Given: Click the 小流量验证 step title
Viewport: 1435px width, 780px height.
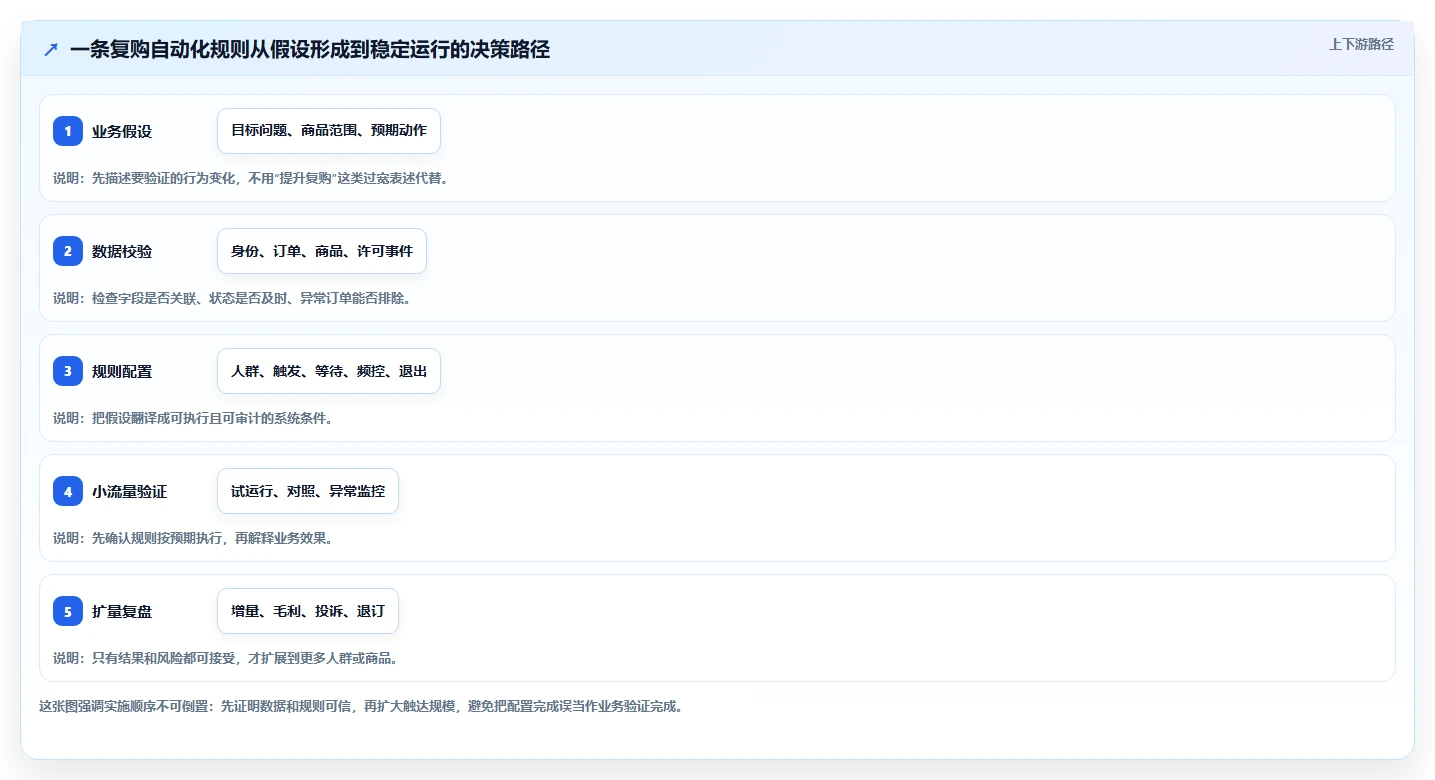Looking at the screenshot, I should click(130, 491).
